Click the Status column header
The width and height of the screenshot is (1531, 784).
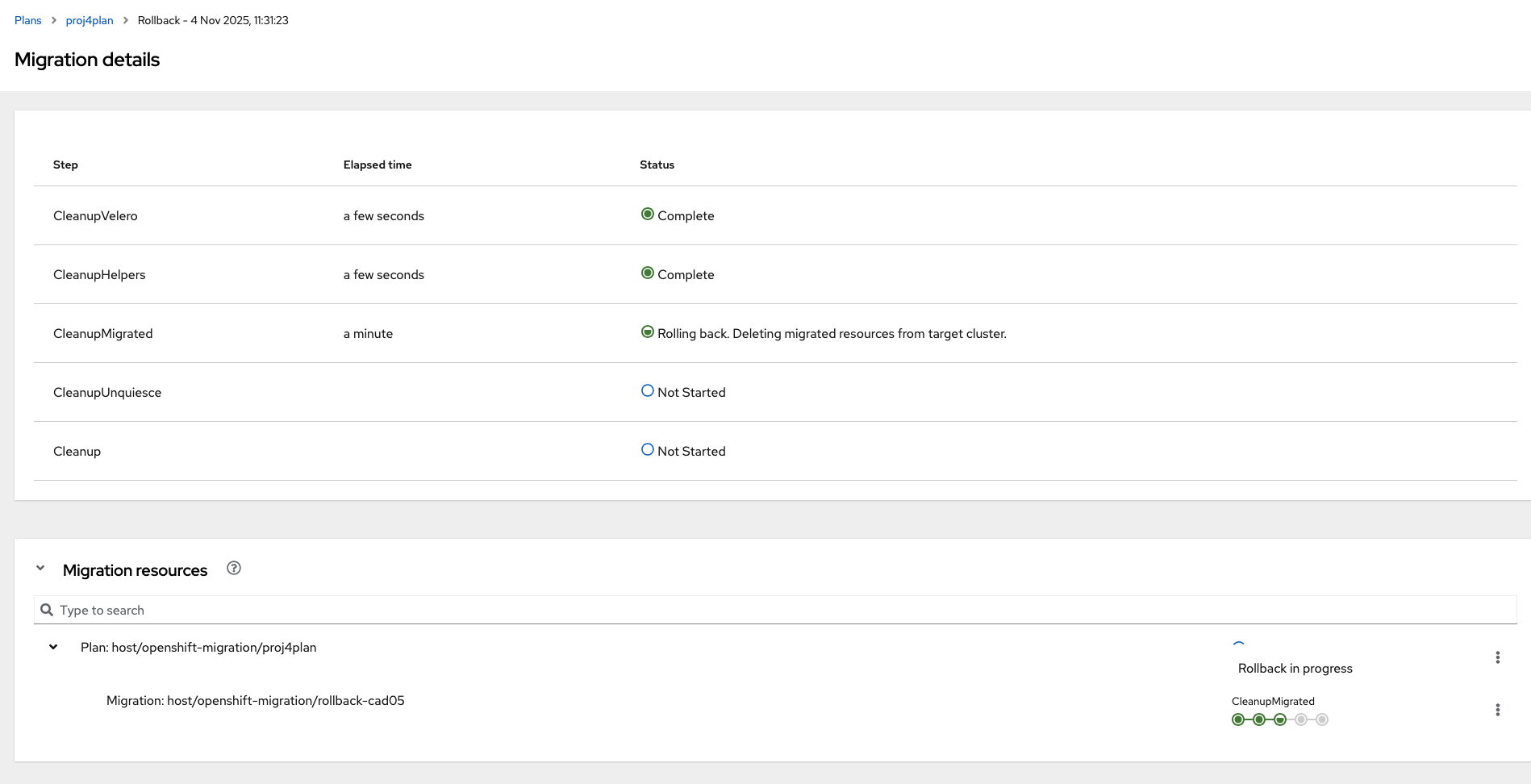pyautogui.click(x=657, y=165)
